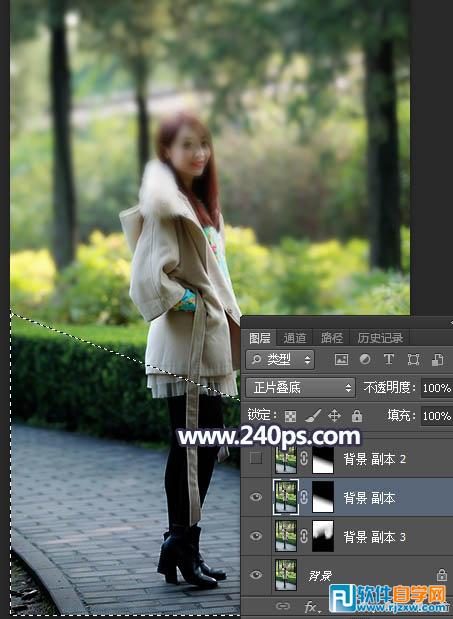The width and height of the screenshot is (453, 619).
Task: Switch to the 历史记录 tab
Action: (380, 338)
